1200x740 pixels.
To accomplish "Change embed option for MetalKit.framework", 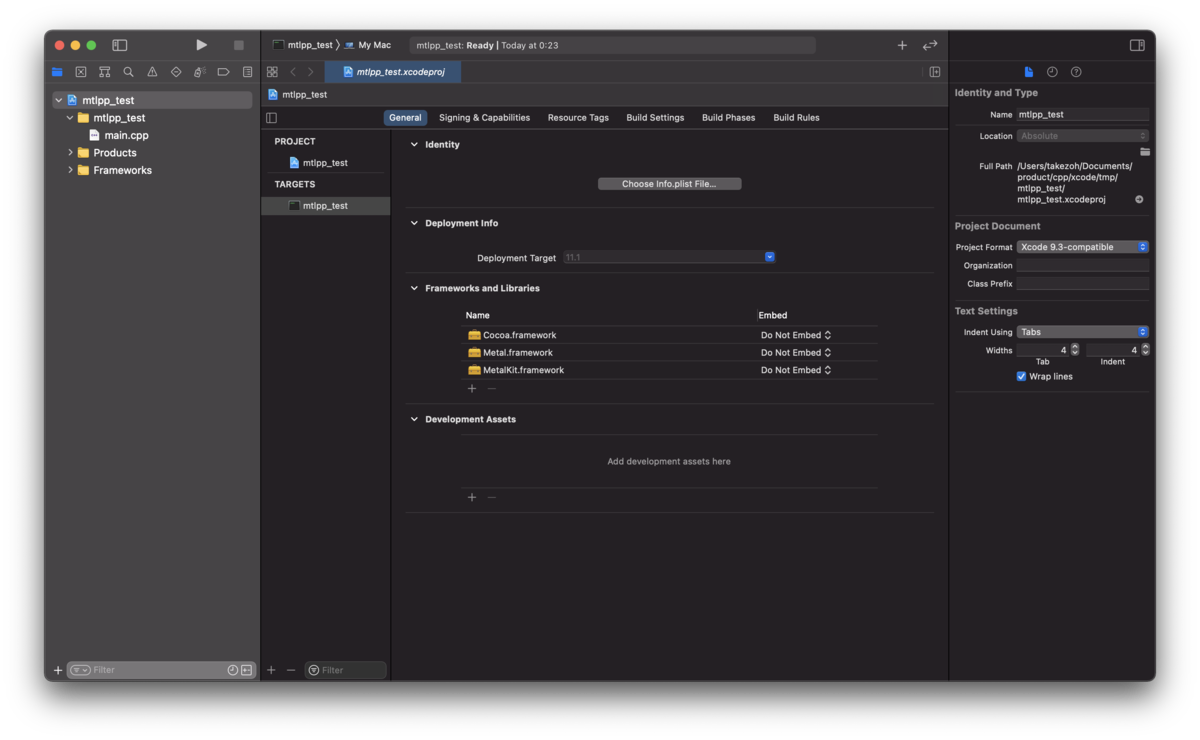I will tap(796, 370).
